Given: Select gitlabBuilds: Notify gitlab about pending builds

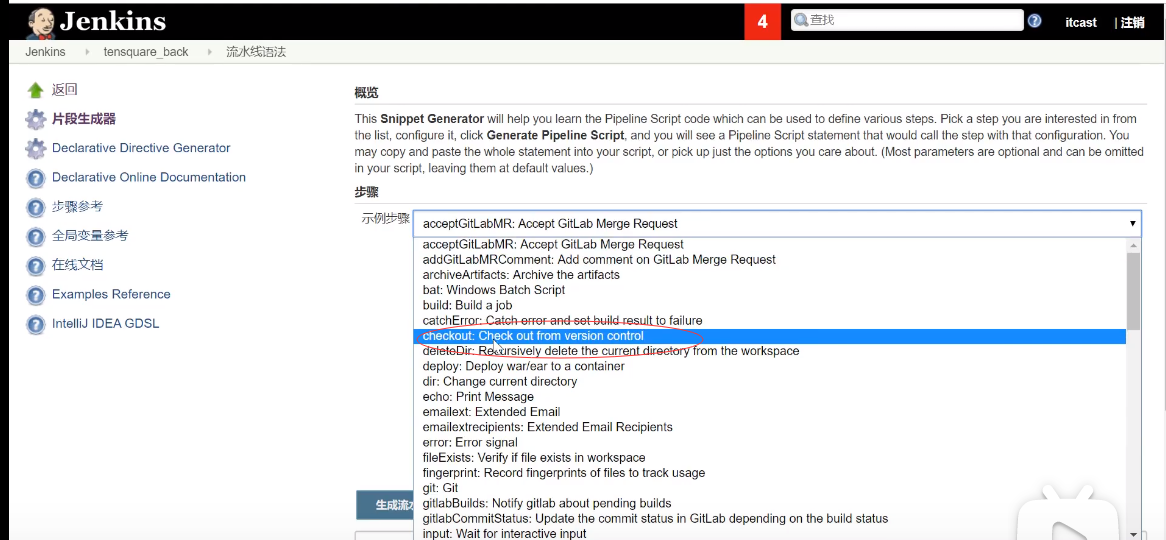Looking at the screenshot, I should coord(770,503).
